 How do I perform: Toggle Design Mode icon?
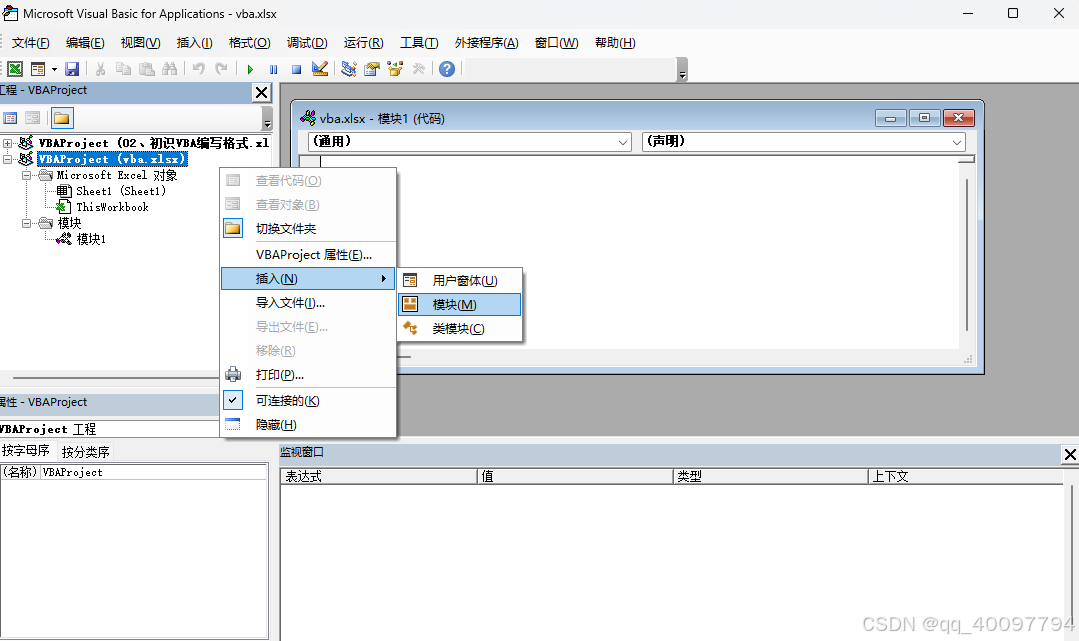coord(319,69)
